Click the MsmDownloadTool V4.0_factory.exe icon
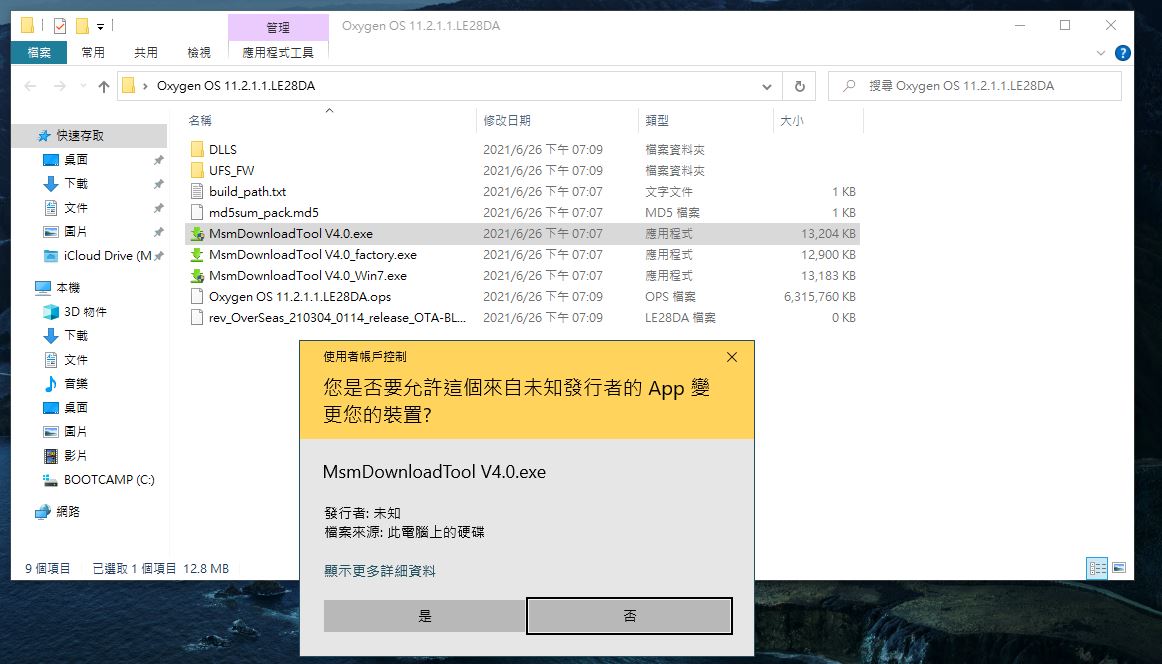 [x=197, y=254]
